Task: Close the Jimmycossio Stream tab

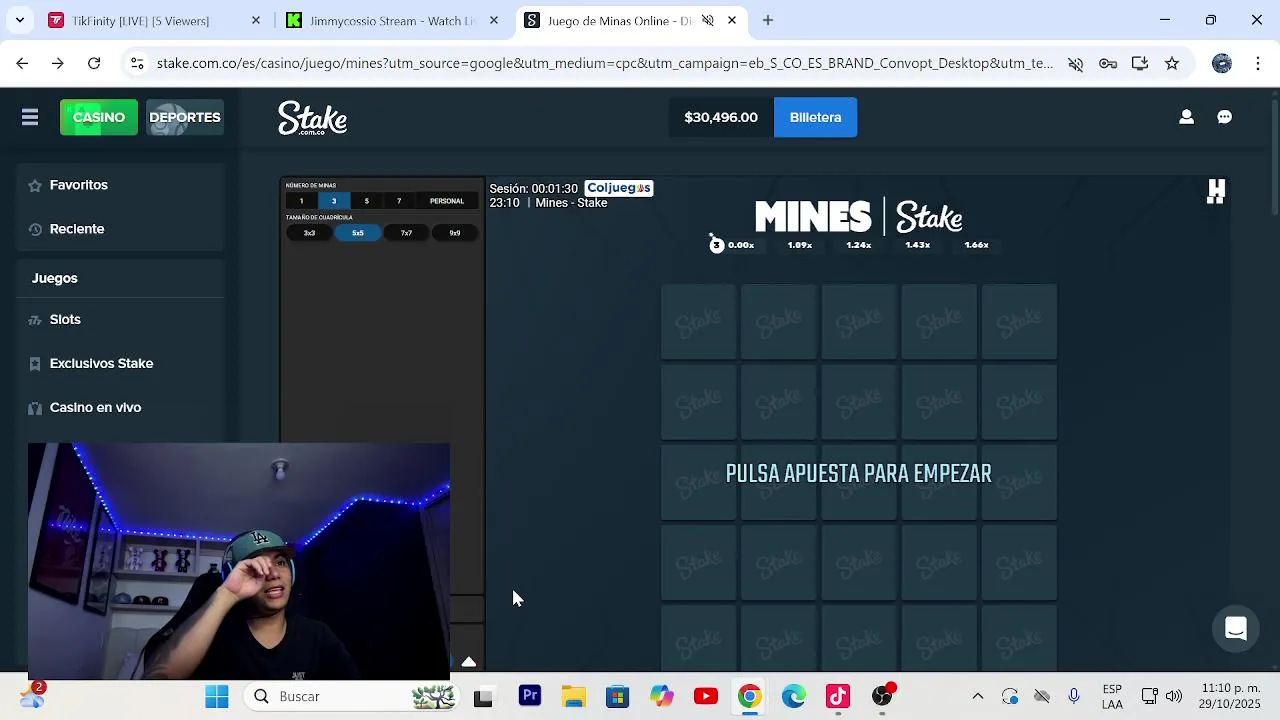Action: pos(494,20)
